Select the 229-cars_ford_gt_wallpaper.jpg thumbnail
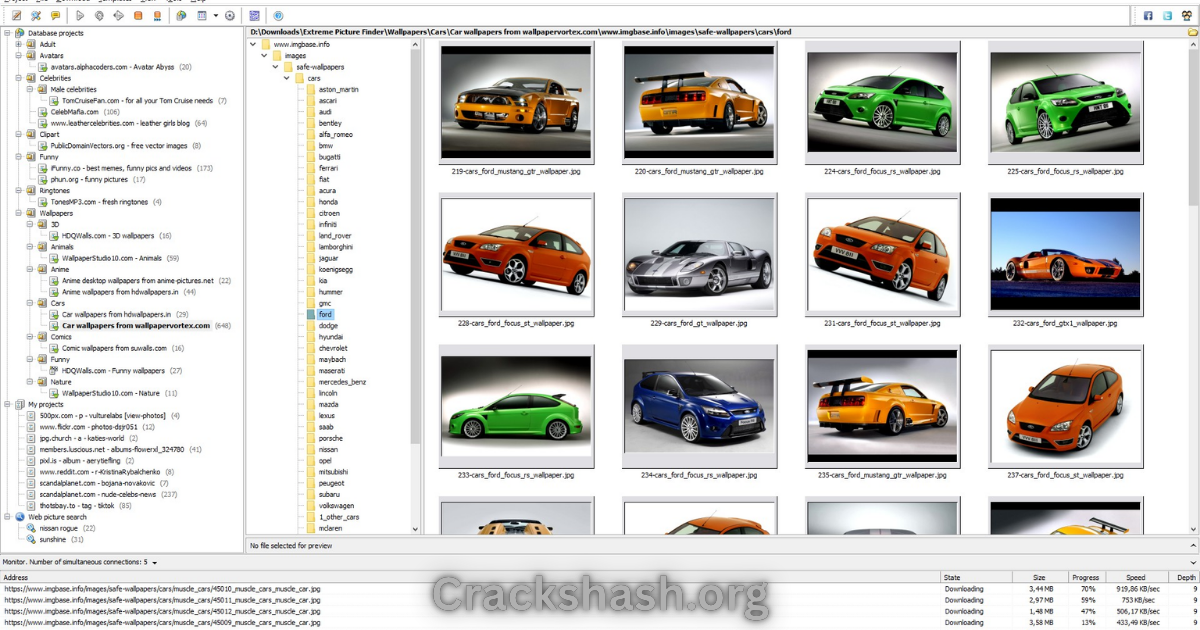Viewport: 1200px width, 630px height. [x=698, y=255]
